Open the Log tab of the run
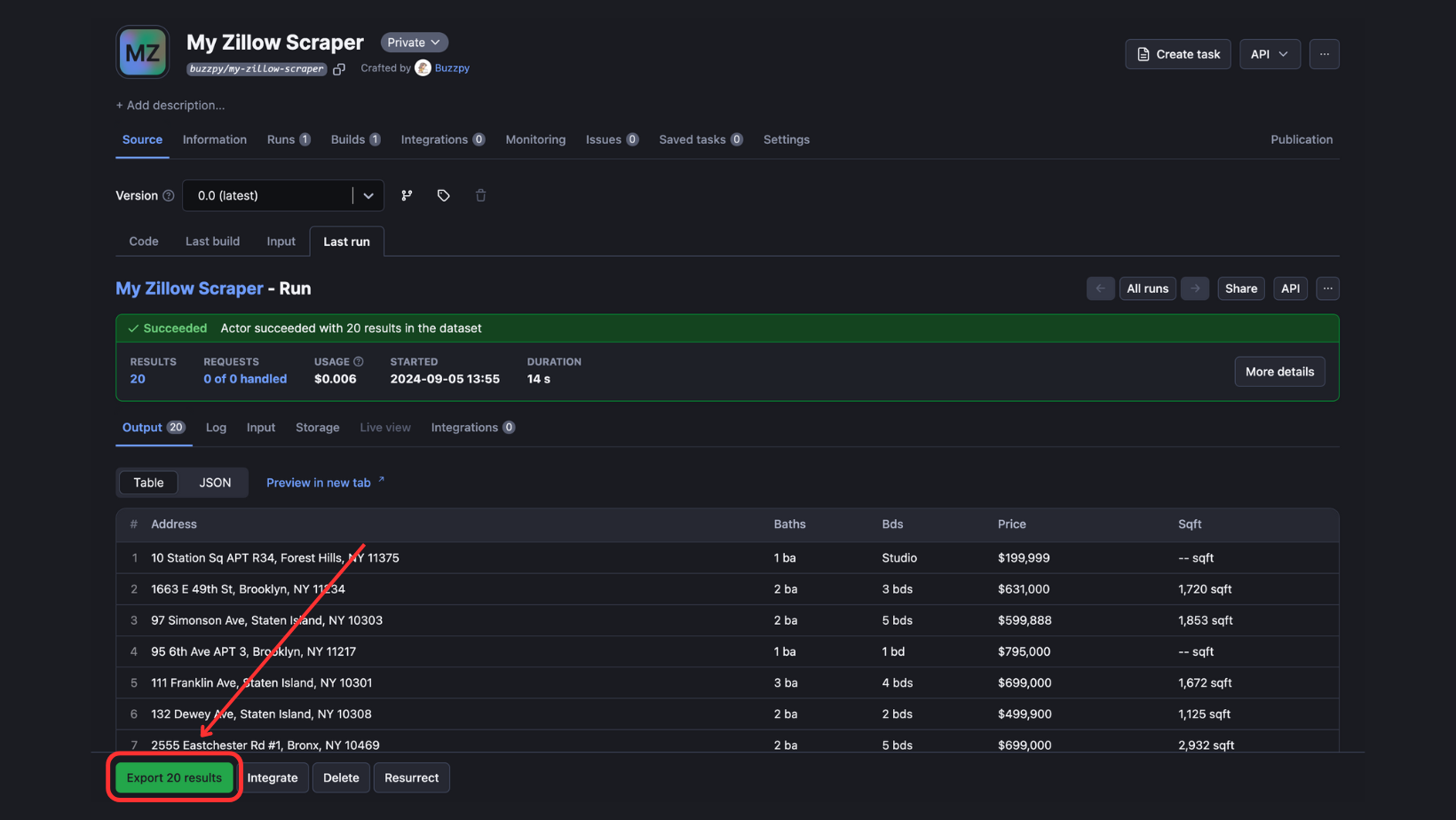The width and height of the screenshot is (1456, 820). [x=216, y=427]
